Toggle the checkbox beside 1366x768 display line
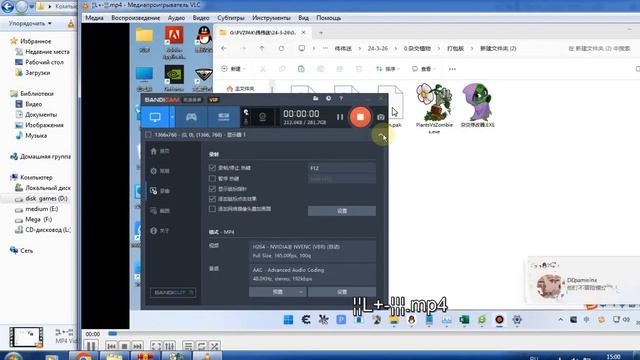The width and height of the screenshot is (640, 360). pyautogui.click(x=148, y=135)
